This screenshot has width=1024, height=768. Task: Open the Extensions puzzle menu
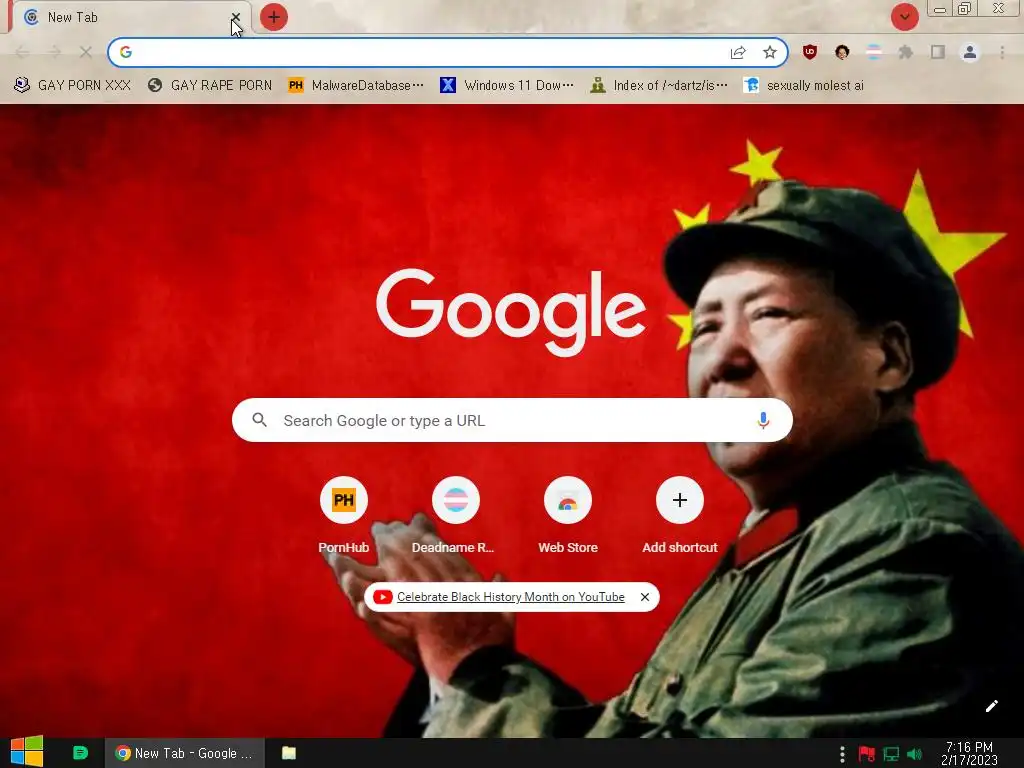pos(905,52)
